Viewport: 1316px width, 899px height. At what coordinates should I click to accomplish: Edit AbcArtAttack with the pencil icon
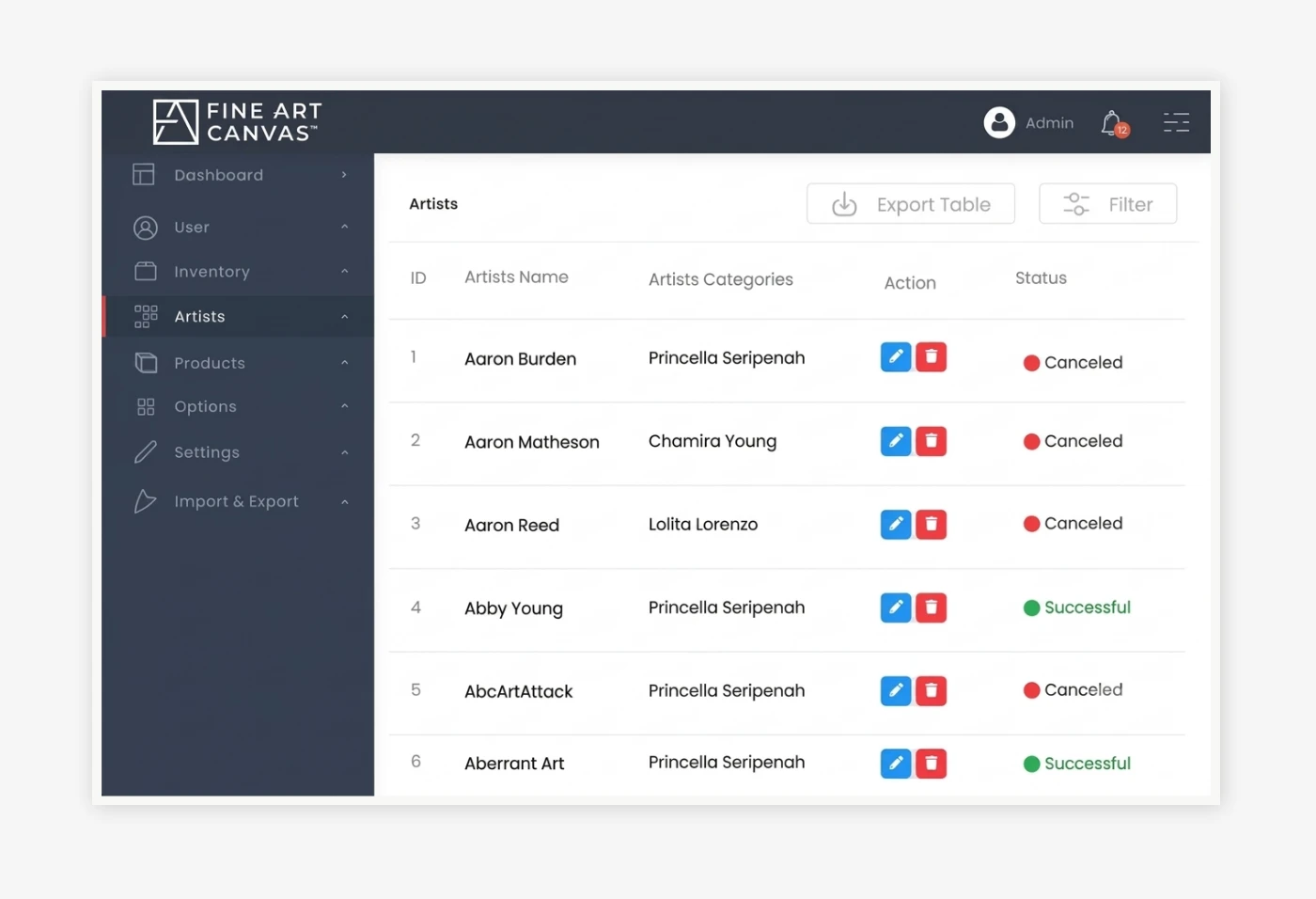click(x=896, y=690)
